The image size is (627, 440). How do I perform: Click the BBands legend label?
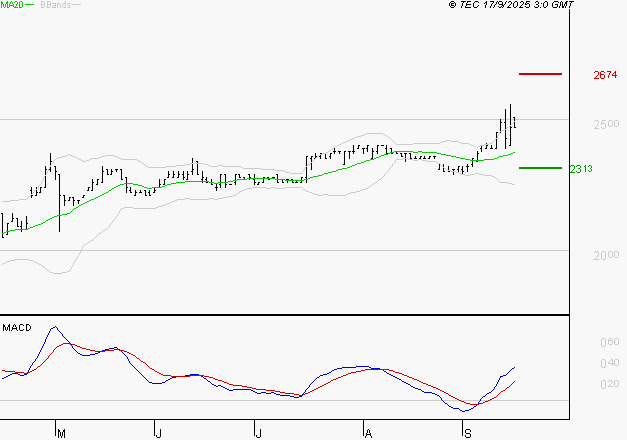56,5
